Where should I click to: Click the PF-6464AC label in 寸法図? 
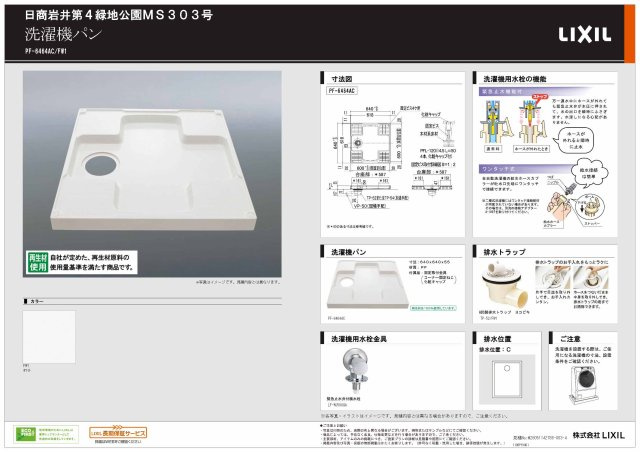(x=342, y=91)
